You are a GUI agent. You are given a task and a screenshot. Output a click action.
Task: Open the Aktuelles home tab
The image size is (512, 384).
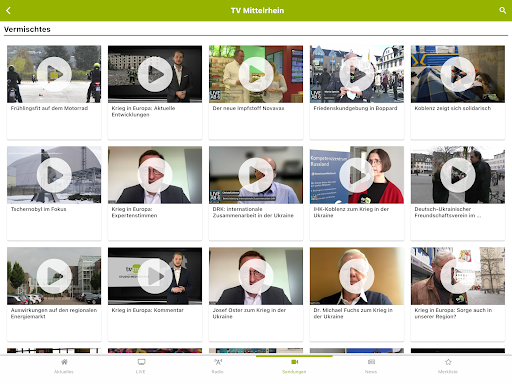pyautogui.click(x=64, y=366)
